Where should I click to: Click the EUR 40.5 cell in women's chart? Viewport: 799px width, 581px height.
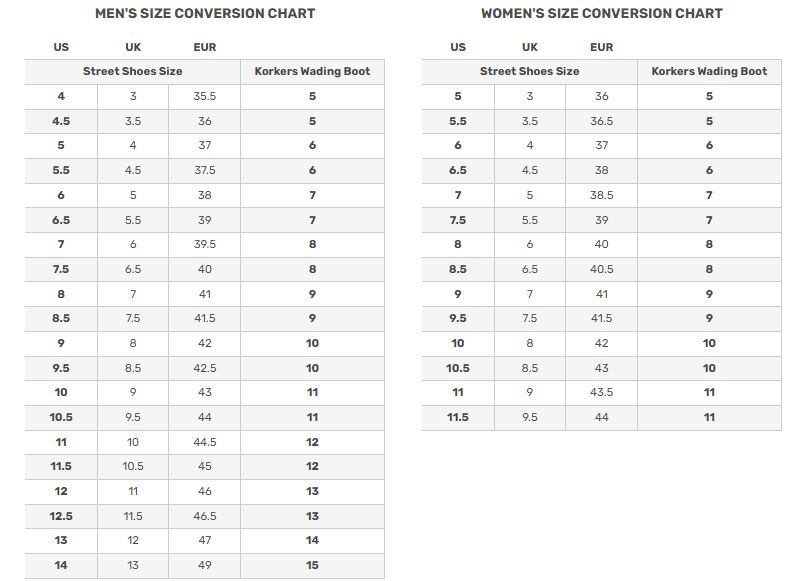coord(601,269)
